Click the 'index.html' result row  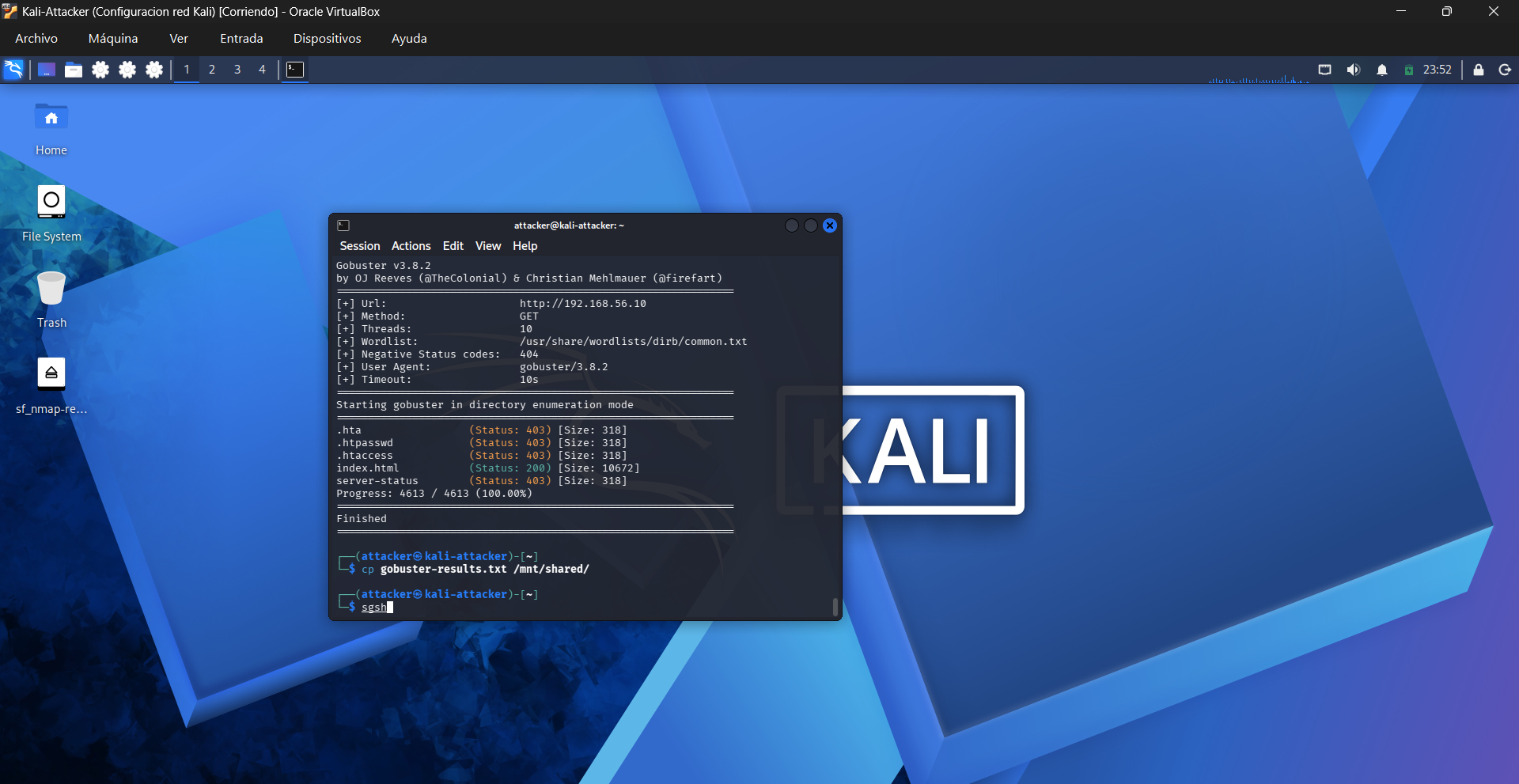tap(488, 468)
